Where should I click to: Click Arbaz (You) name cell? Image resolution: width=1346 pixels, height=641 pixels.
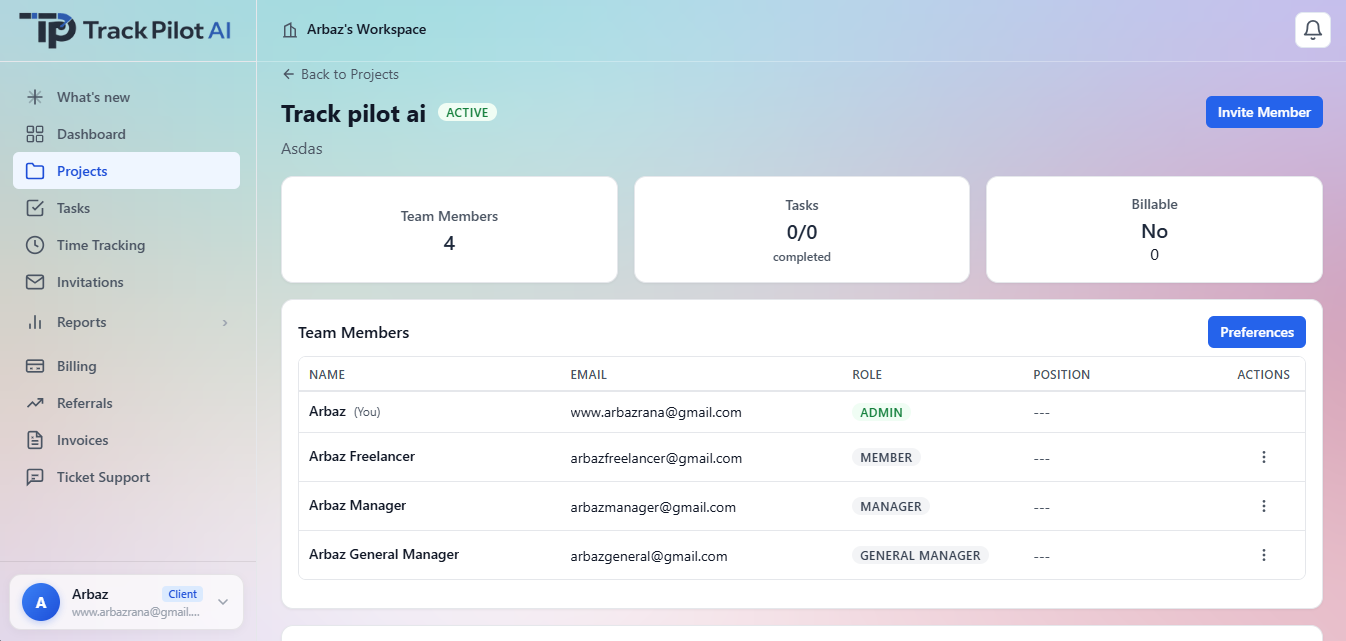345,411
